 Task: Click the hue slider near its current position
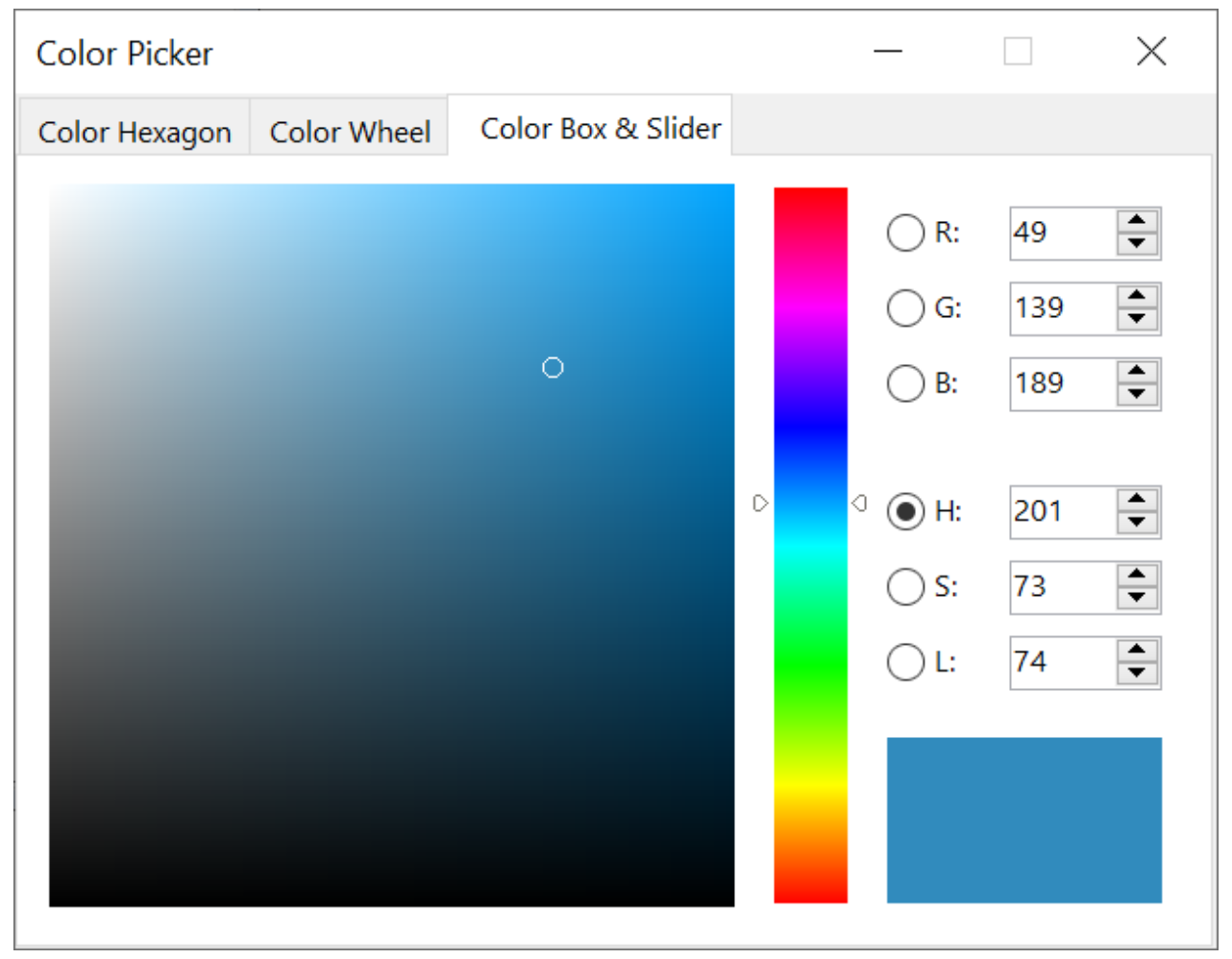[808, 502]
